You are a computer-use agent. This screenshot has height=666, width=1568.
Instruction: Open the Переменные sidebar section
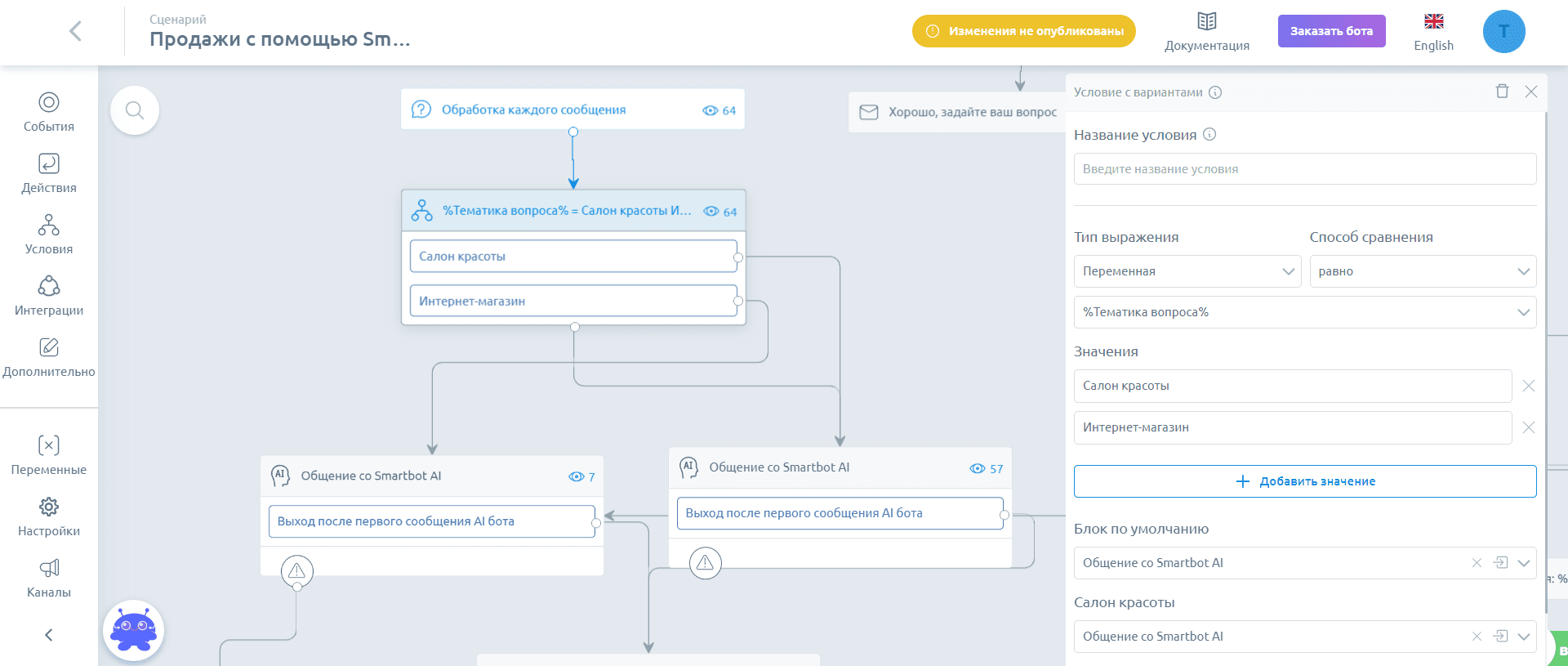[49, 455]
